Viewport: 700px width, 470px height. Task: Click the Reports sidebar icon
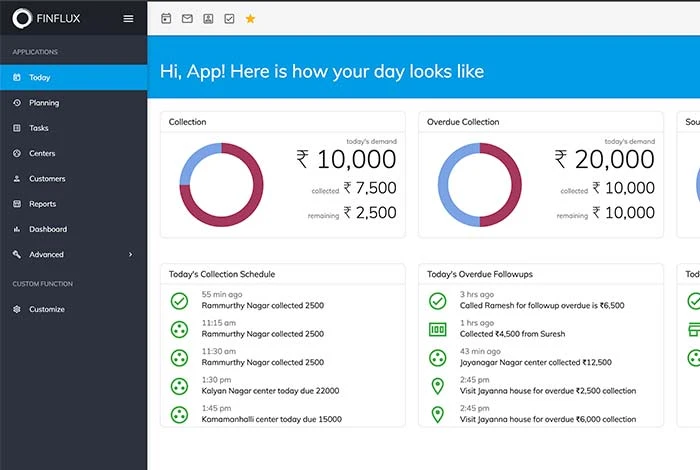(17, 204)
